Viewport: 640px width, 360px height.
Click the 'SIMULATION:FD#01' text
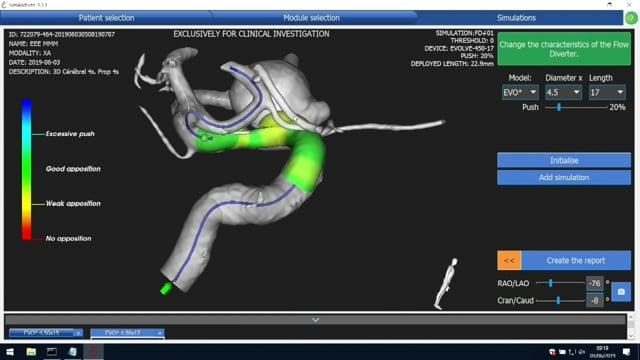coord(464,33)
